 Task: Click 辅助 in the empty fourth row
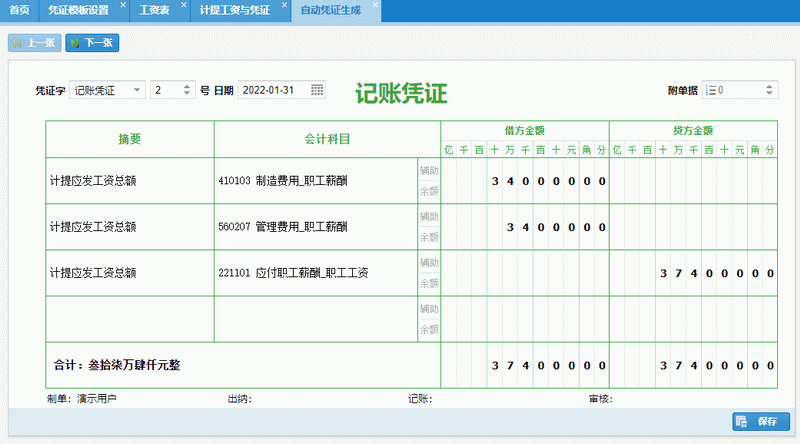[x=429, y=309]
